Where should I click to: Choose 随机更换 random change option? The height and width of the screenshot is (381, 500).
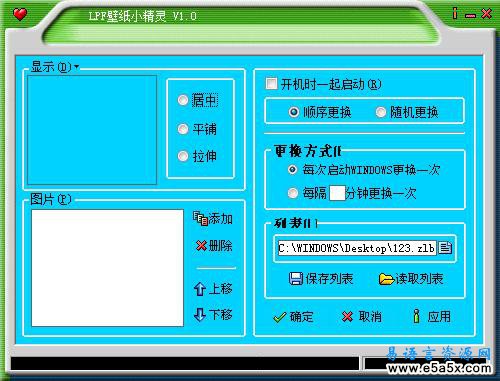coord(381,112)
